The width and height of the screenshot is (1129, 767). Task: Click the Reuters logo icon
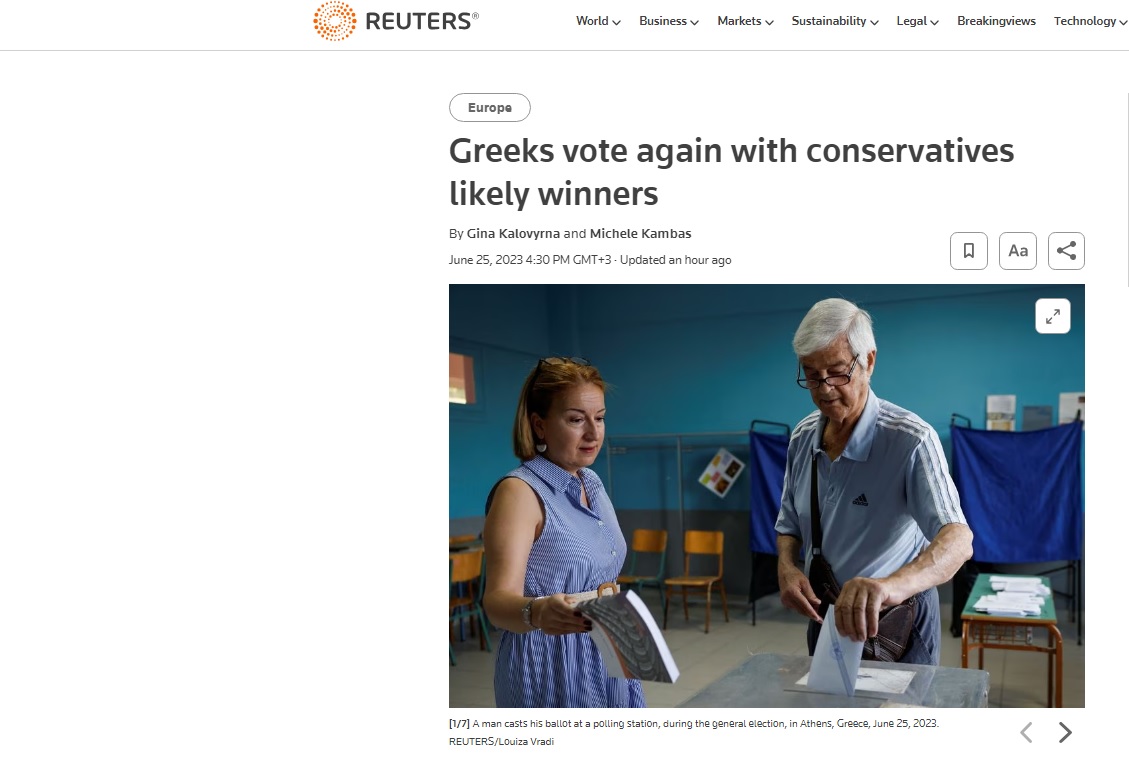(x=334, y=21)
